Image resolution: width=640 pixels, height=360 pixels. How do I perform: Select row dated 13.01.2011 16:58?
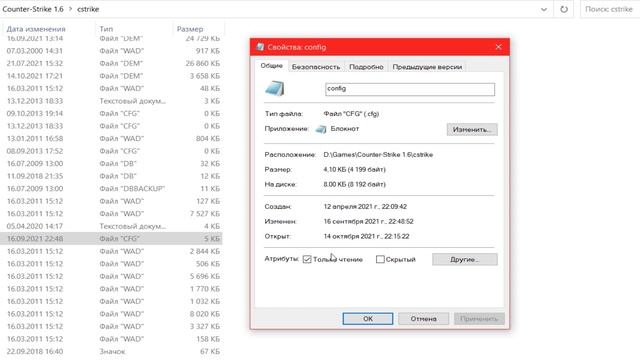tap(111, 138)
